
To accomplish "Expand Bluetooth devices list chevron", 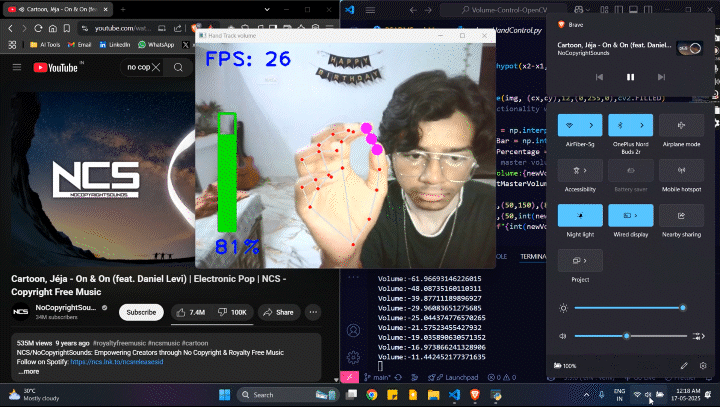I will pos(642,125).
